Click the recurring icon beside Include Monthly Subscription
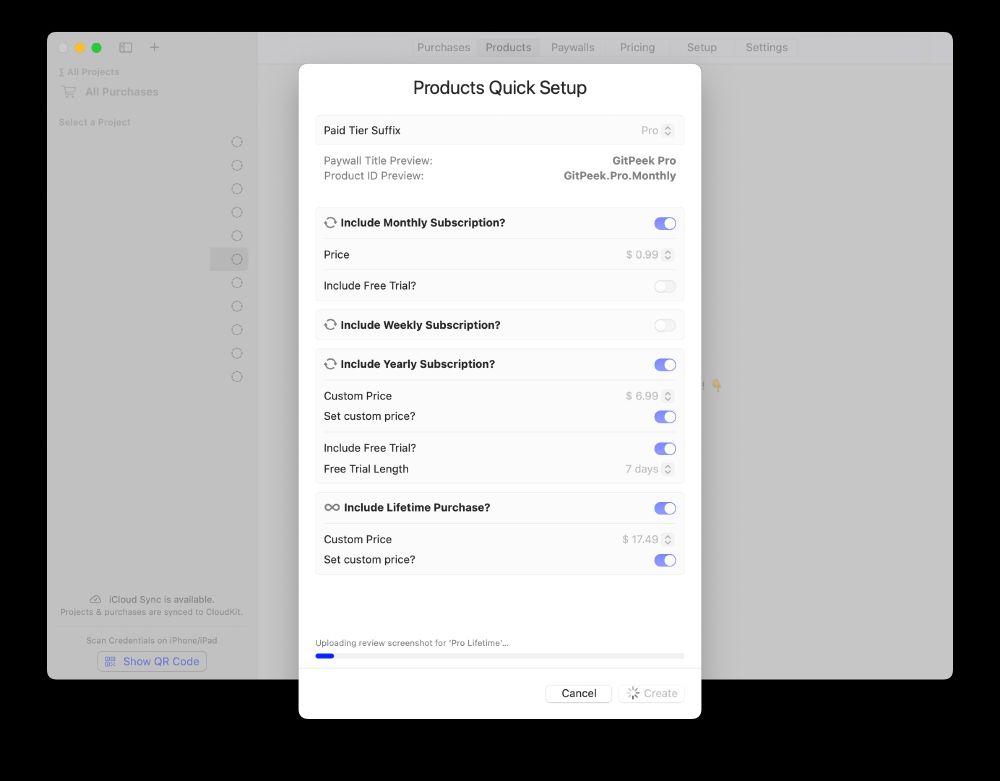Viewport: 1000px width, 781px height. [330, 223]
